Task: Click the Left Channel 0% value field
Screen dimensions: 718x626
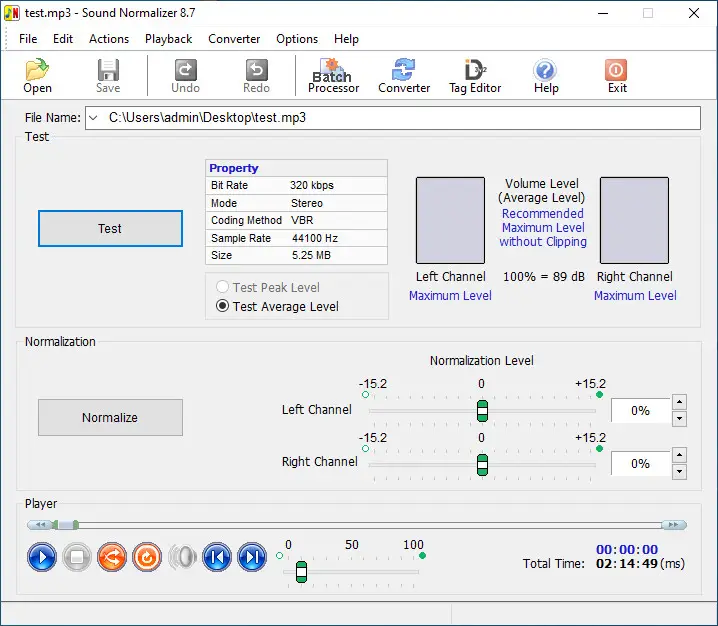Action: [x=641, y=410]
